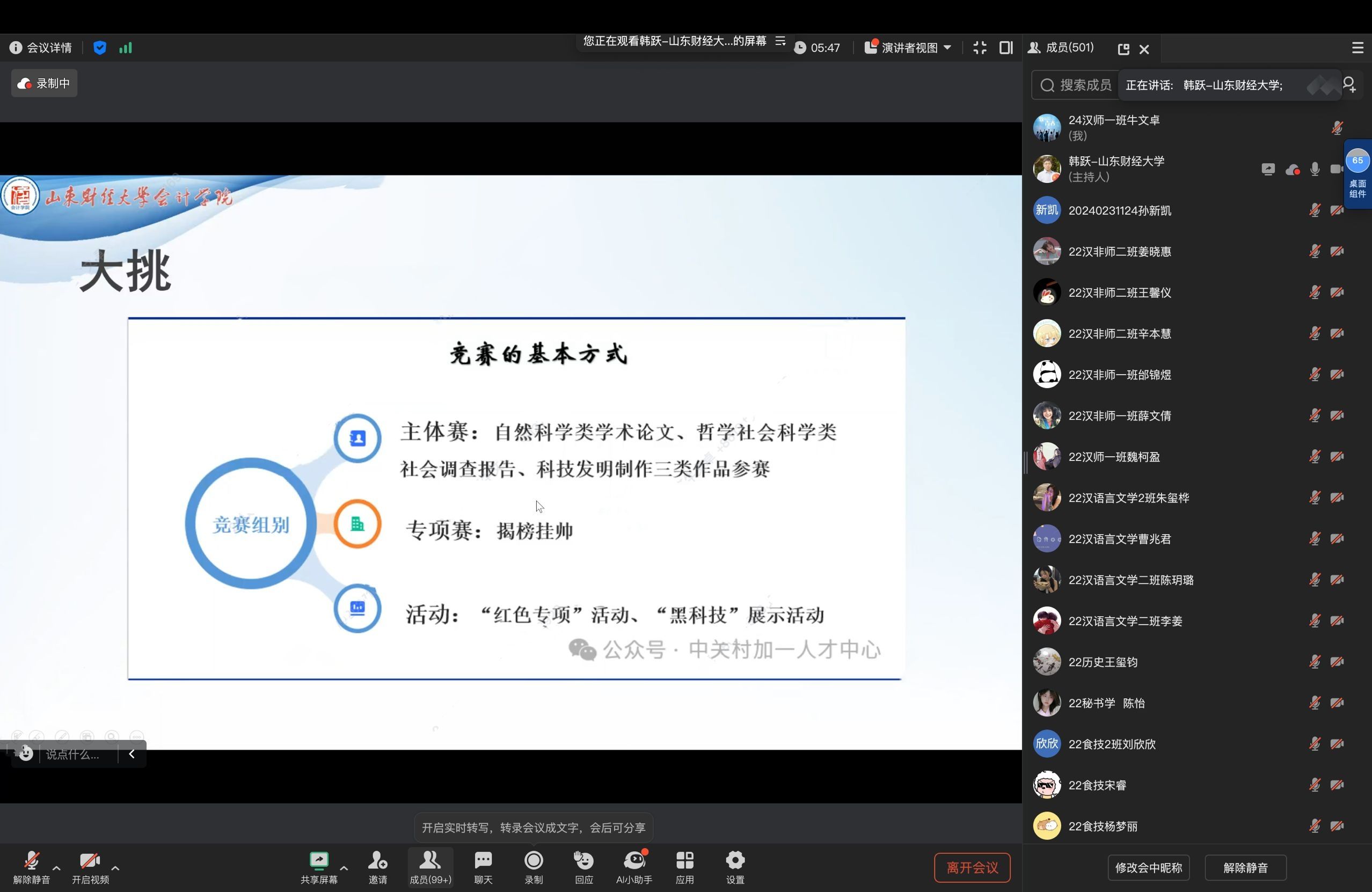Click the record button in toolbar

click(x=533, y=866)
